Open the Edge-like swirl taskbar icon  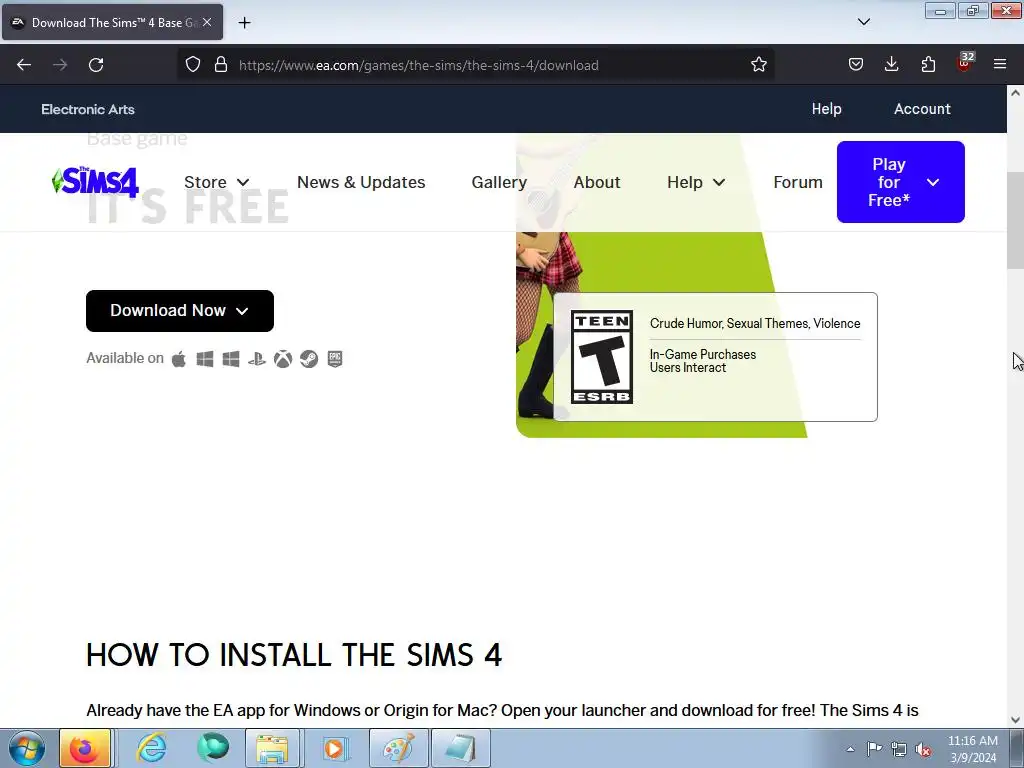[213, 748]
